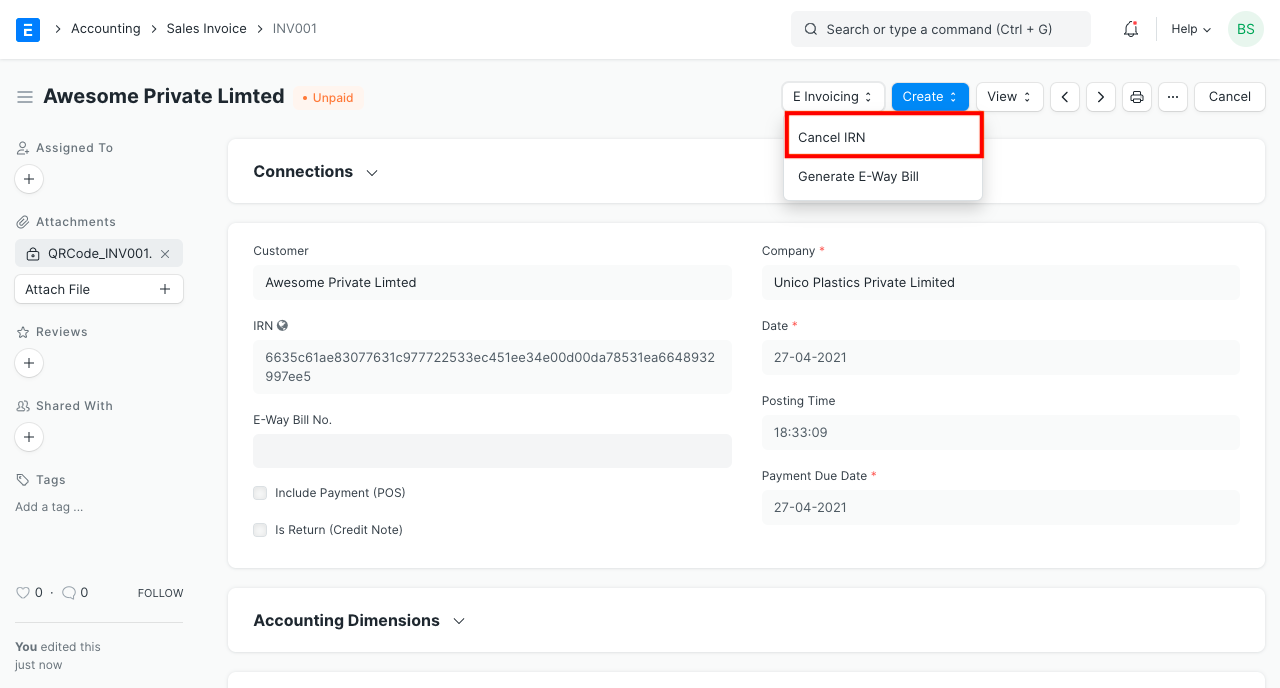Screen dimensions: 1280x688
Task: Expand the Create dropdown
Action: pyautogui.click(x=929, y=96)
